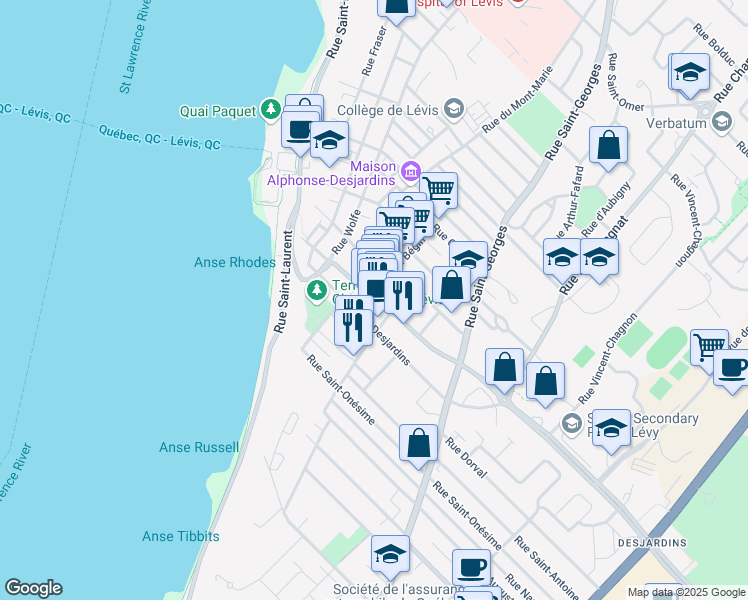748x600 pixels.
Task: Click the lowest restaurant marker near Desjardins street
Action: pyautogui.click(x=353, y=330)
